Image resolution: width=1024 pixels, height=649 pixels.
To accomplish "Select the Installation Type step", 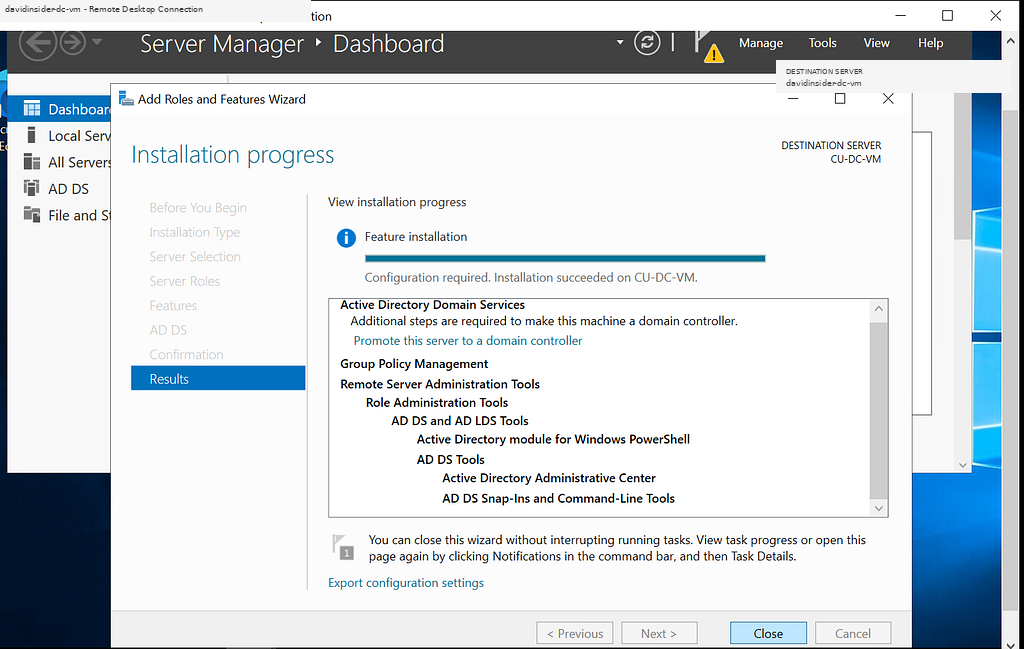I will [x=195, y=232].
